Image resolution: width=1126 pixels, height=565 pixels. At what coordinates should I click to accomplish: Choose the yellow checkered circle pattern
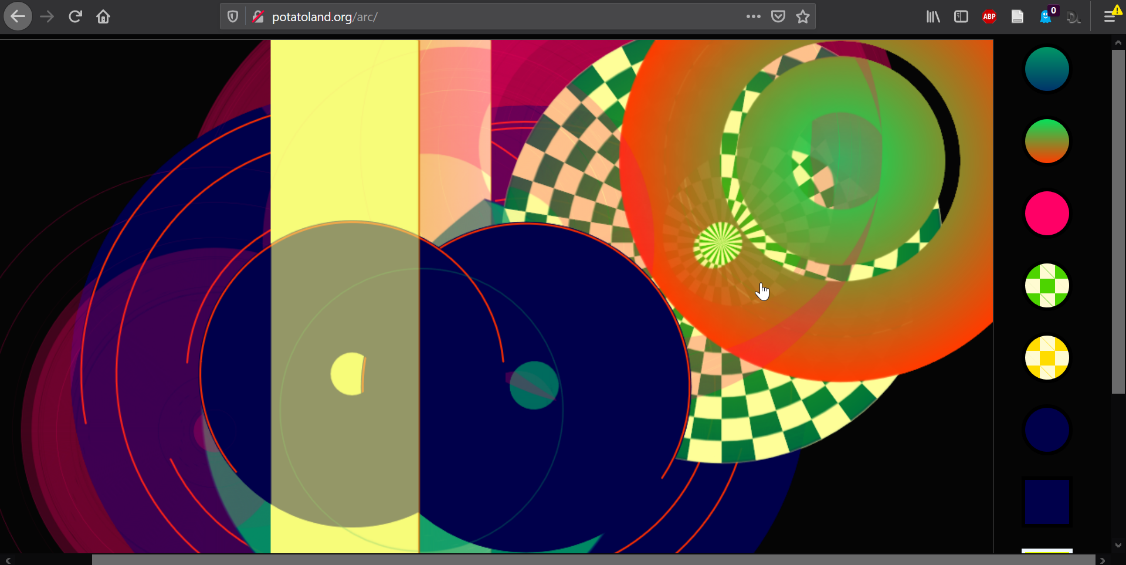[1047, 357]
